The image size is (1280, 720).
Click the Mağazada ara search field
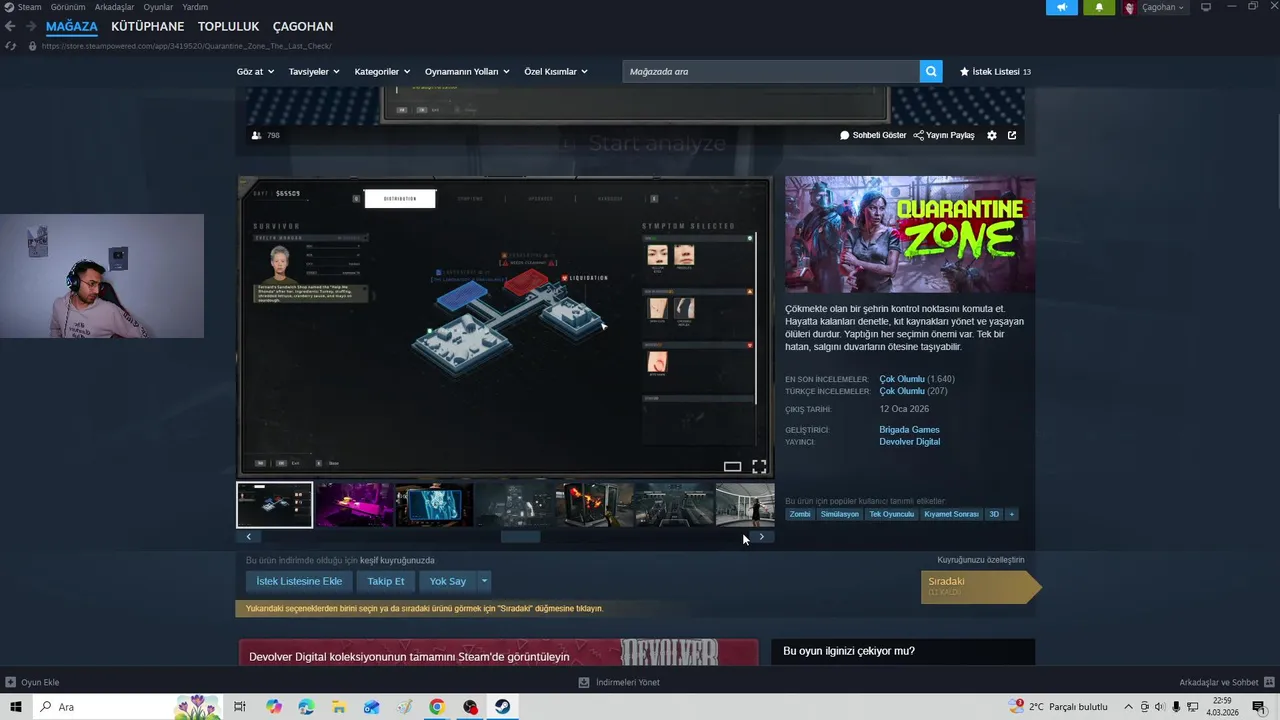pyautogui.click(x=771, y=71)
